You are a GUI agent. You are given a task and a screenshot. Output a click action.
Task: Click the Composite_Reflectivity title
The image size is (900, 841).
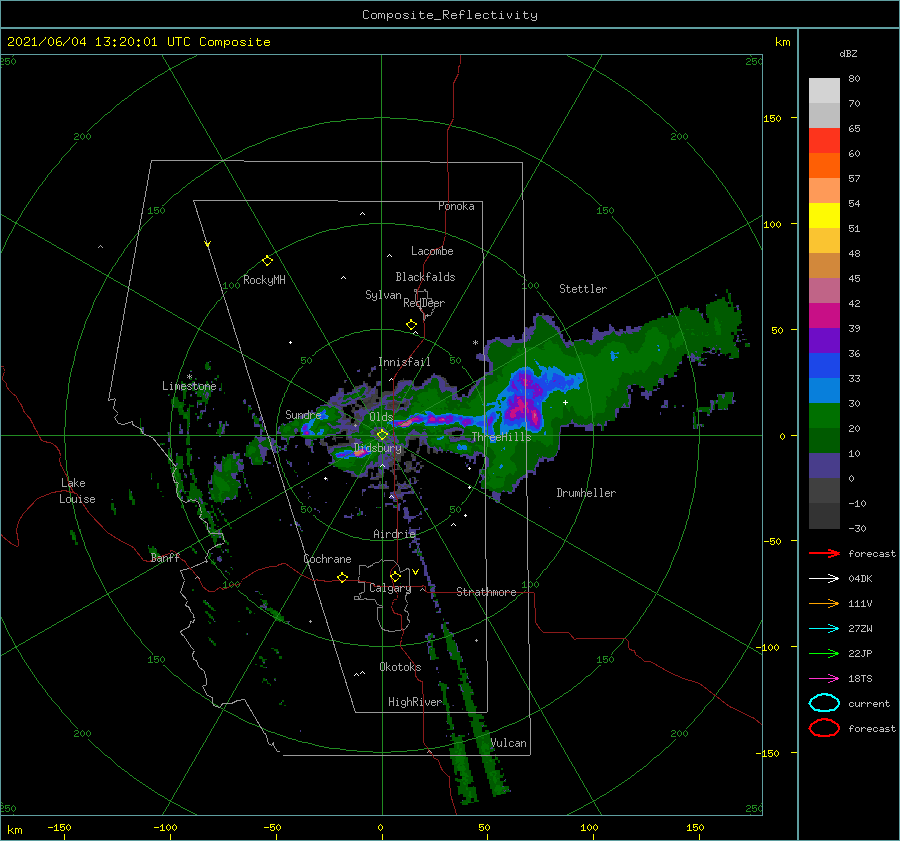pos(450,15)
